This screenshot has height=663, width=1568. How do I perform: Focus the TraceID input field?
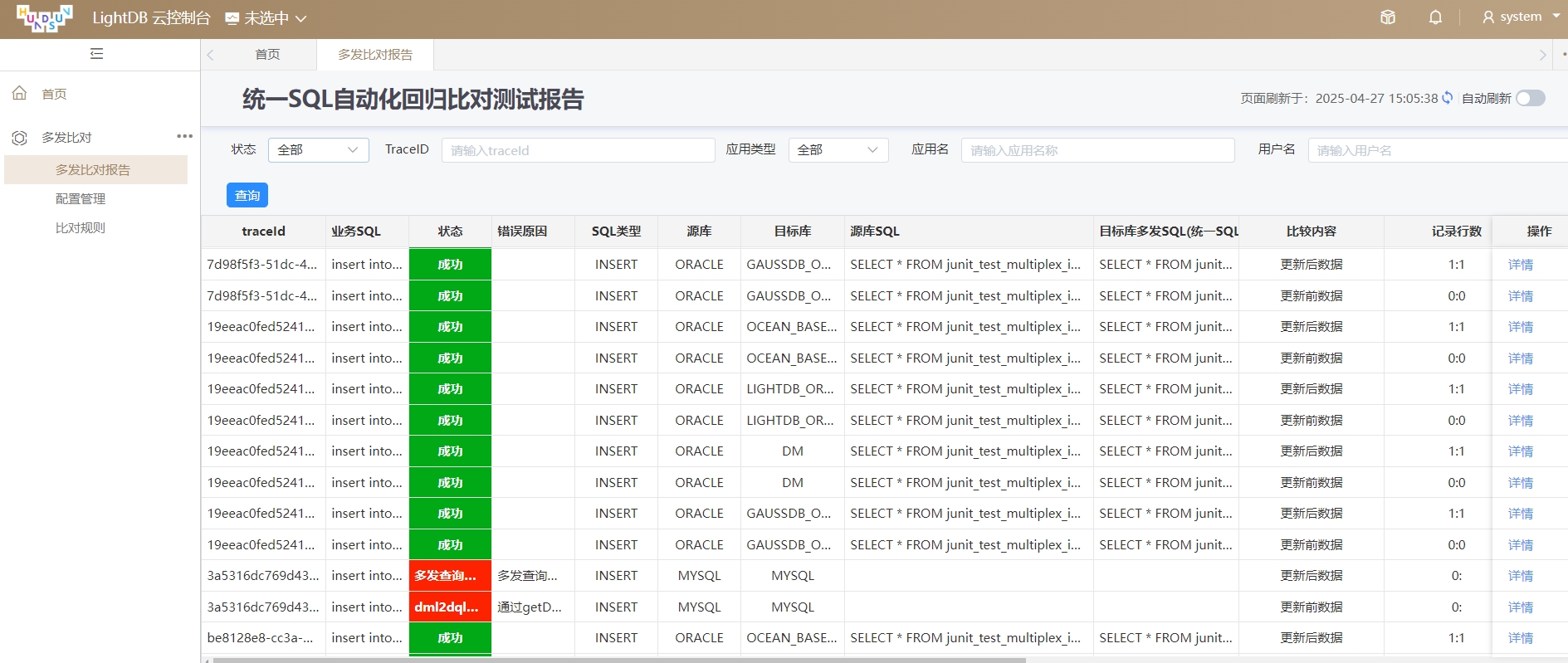point(579,150)
